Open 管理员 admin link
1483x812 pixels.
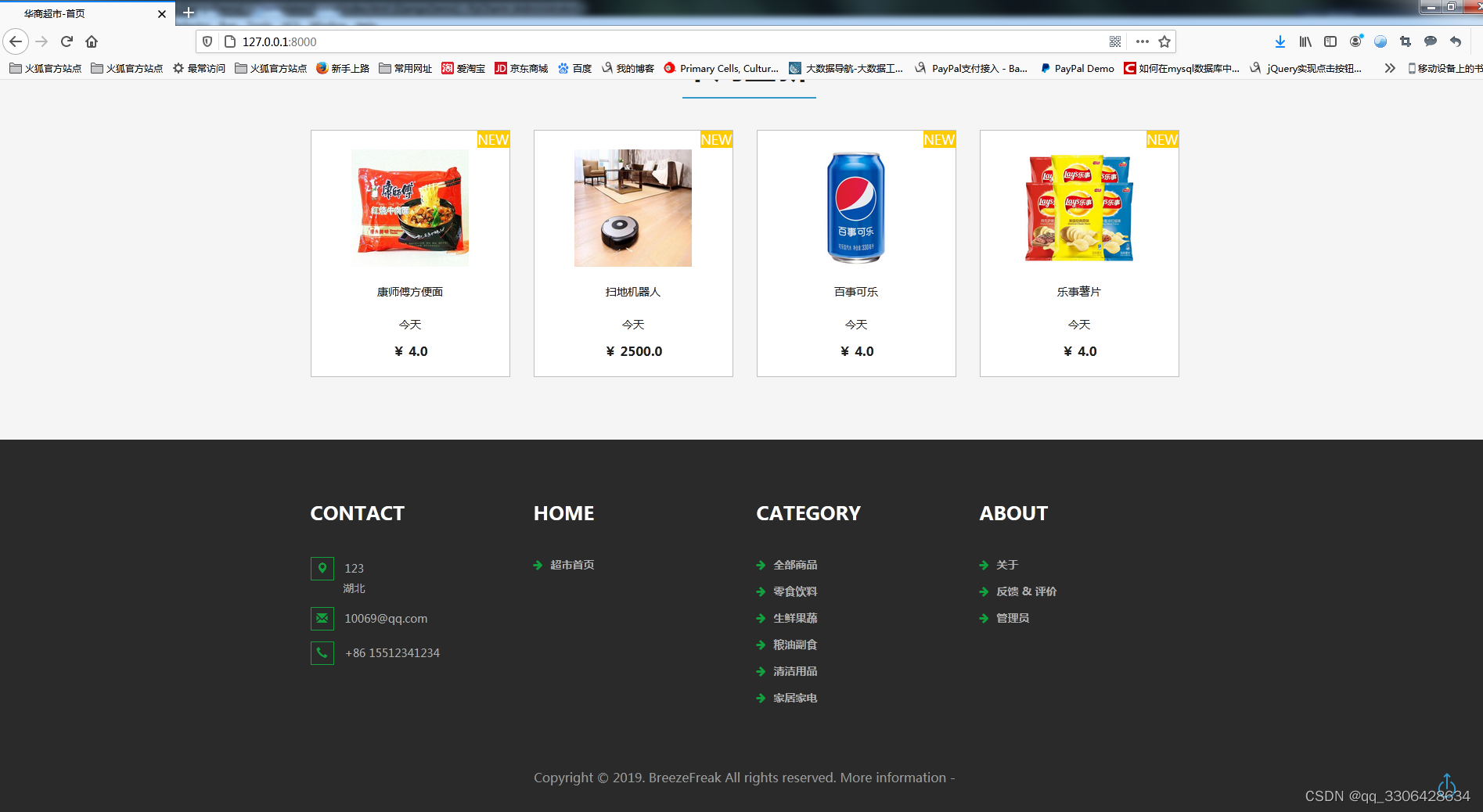[x=1013, y=618]
